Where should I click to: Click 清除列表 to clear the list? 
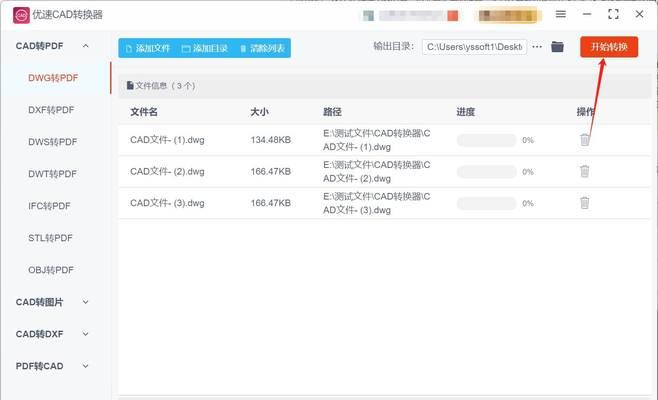point(262,48)
